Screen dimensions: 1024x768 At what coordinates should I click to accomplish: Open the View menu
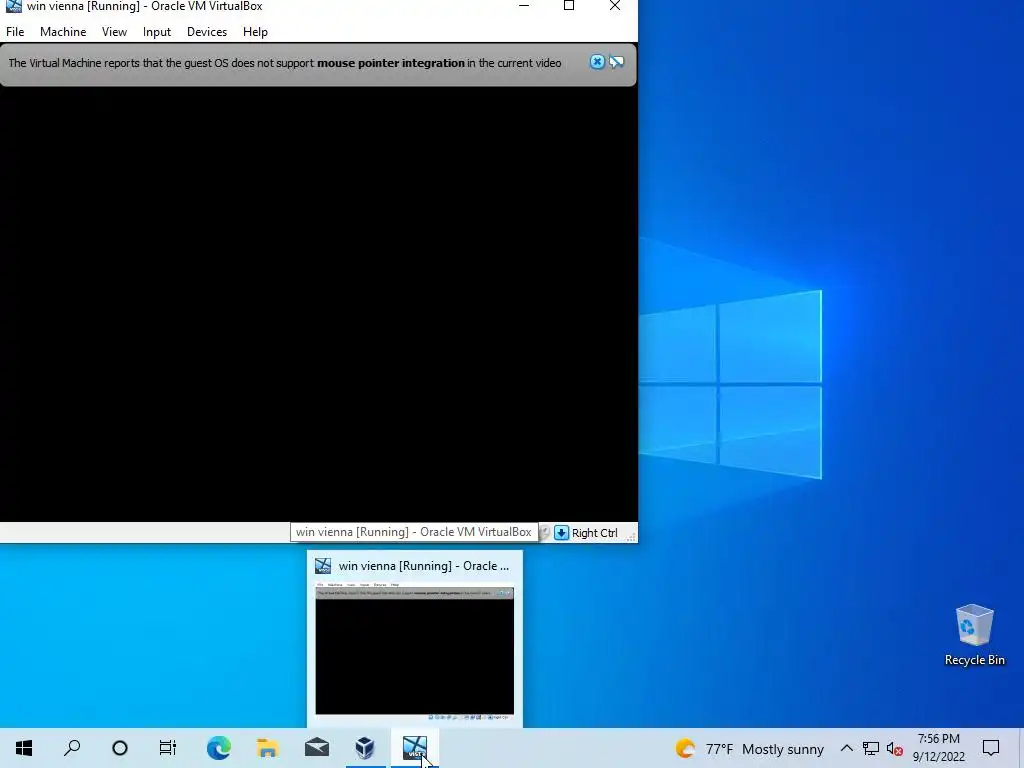[114, 31]
